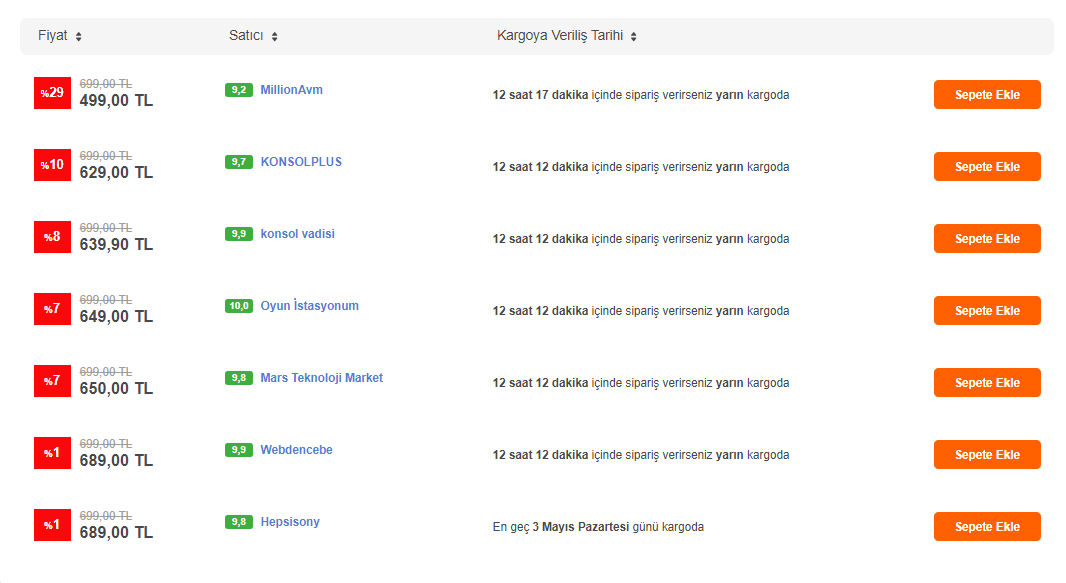Add KONSOLPLUS offer to cart
The height and width of the screenshot is (583, 1066).
pos(987,166)
